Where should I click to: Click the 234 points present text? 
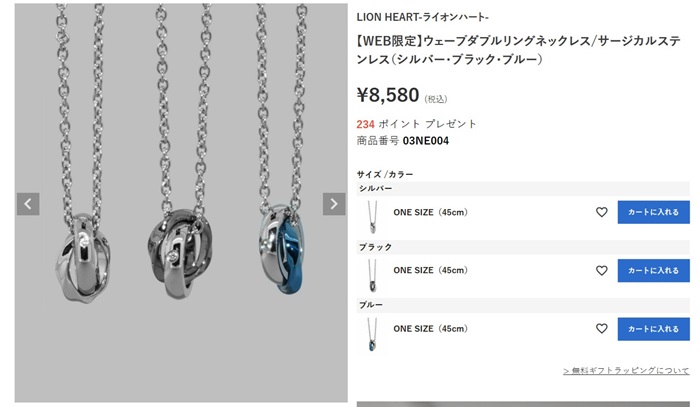[x=416, y=124]
